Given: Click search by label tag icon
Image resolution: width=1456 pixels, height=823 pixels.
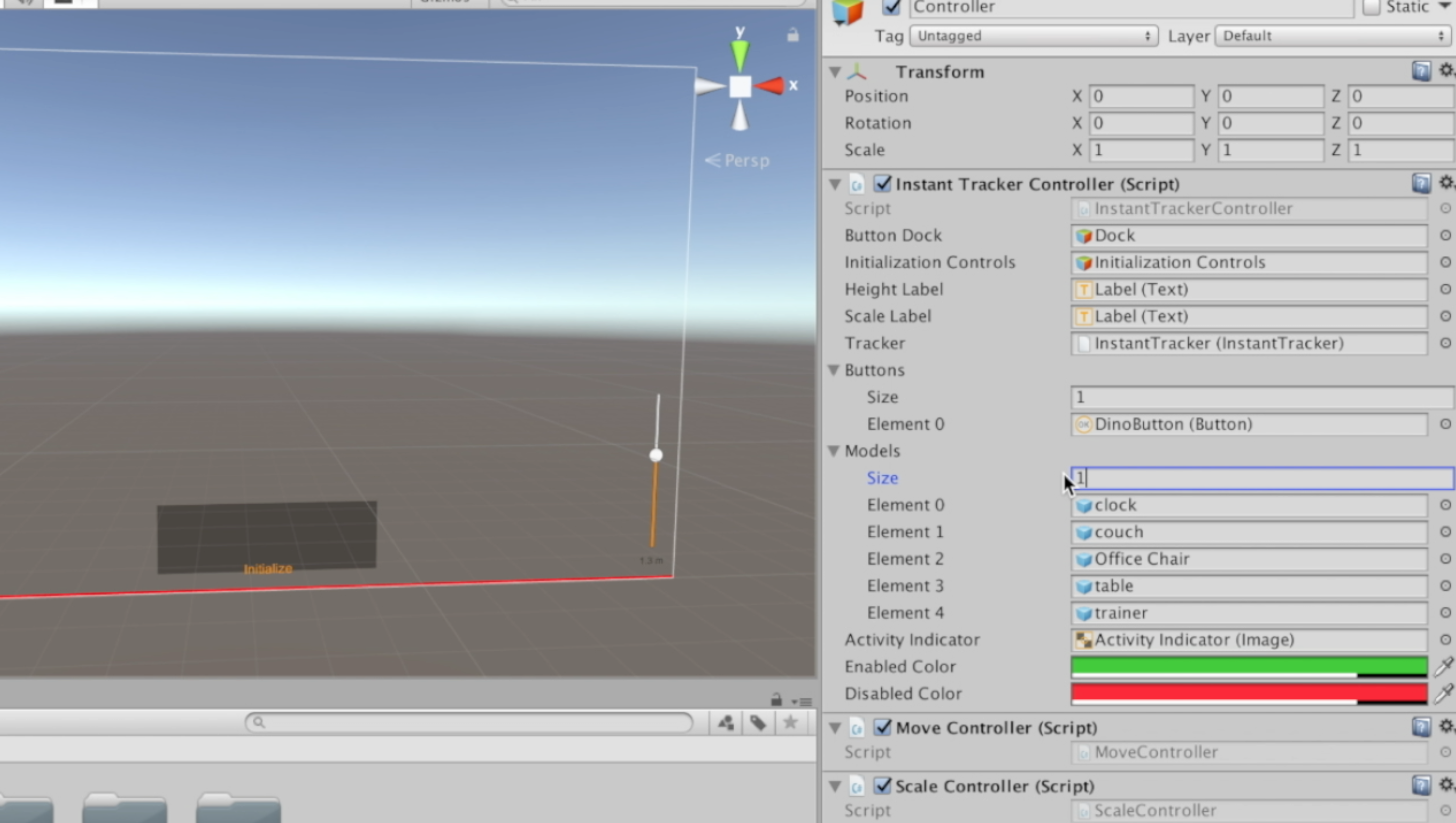Looking at the screenshot, I should pos(758,722).
